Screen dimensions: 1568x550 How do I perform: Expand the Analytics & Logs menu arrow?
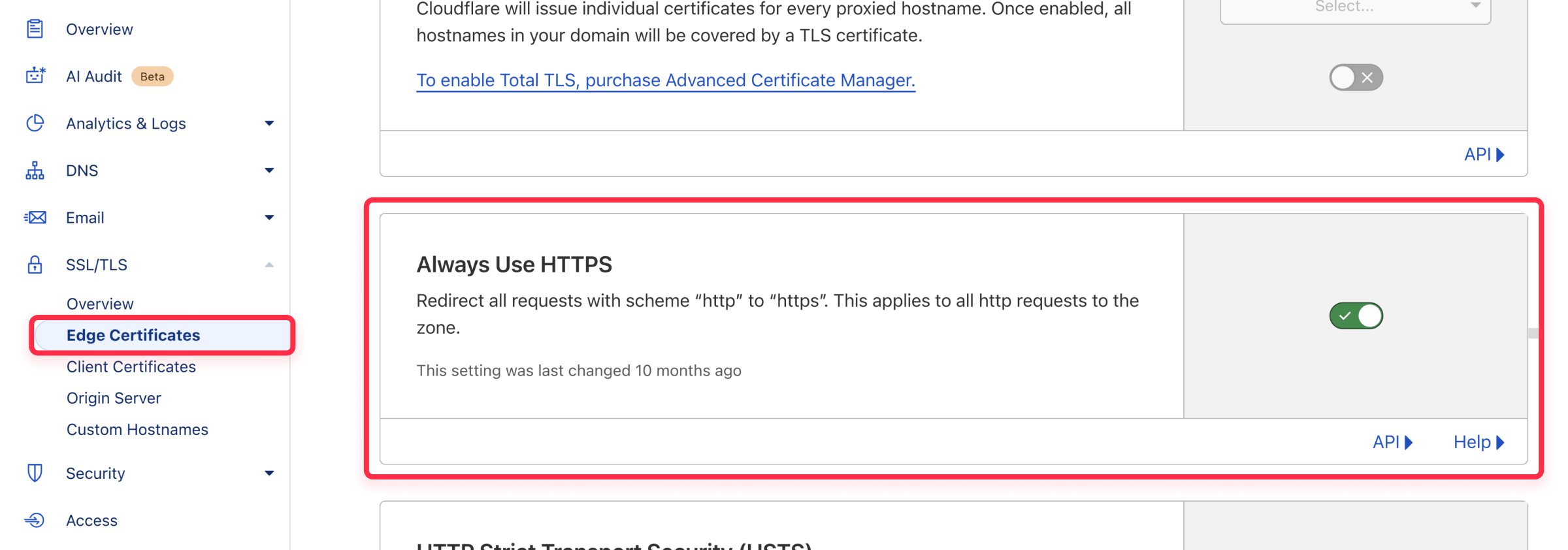click(269, 123)
